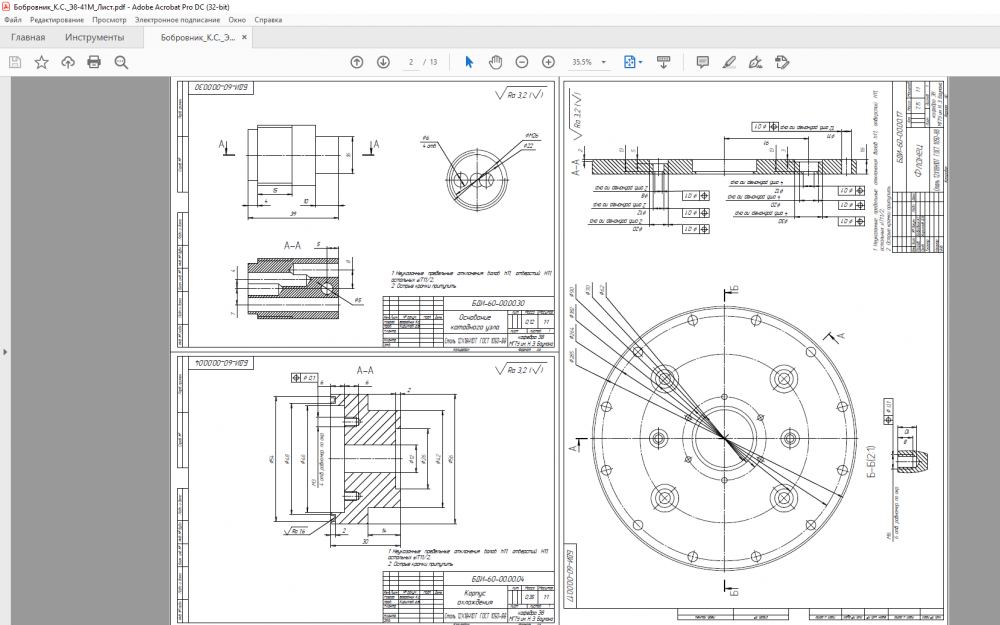
Task: Go to previous page arrow
Action: coord(357,62)
